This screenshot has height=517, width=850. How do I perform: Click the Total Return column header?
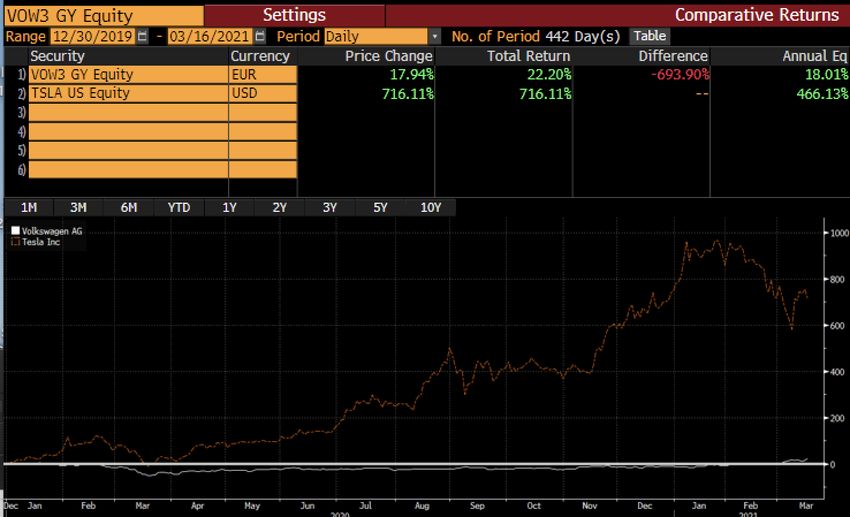pyautogui.click(x=529, y=56)
